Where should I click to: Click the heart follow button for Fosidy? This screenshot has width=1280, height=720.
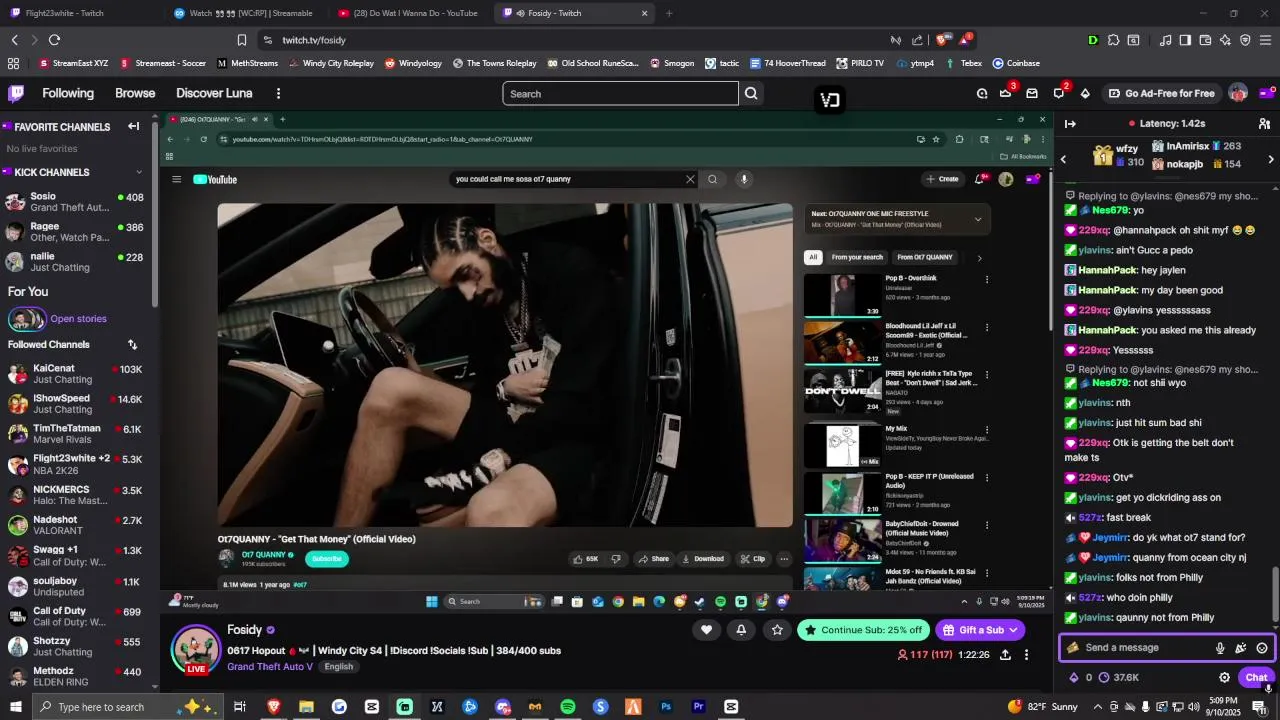point(706,629)
